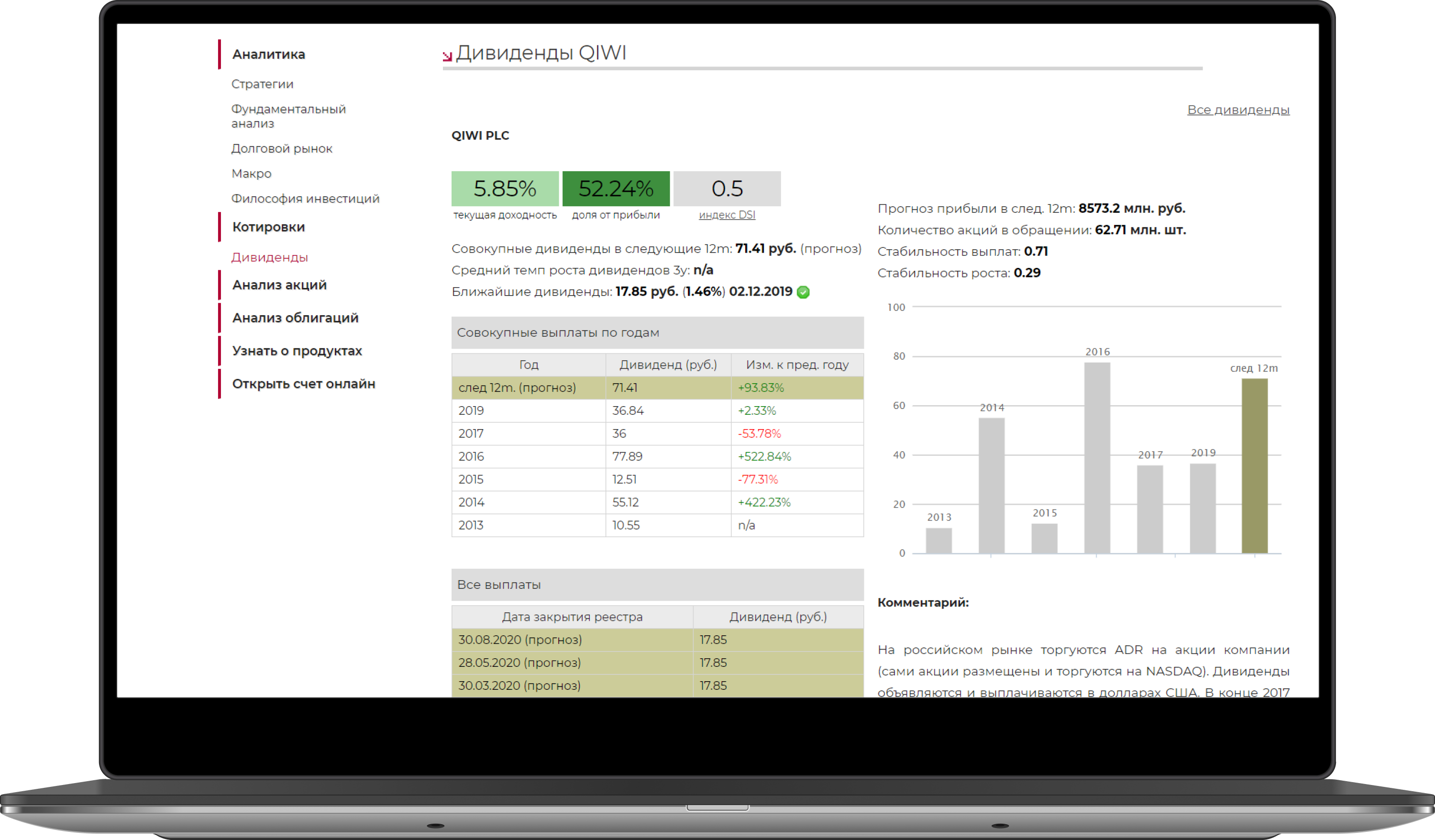
Task: Select the Макро sidebar item
Action: click(x=251, y=174)
